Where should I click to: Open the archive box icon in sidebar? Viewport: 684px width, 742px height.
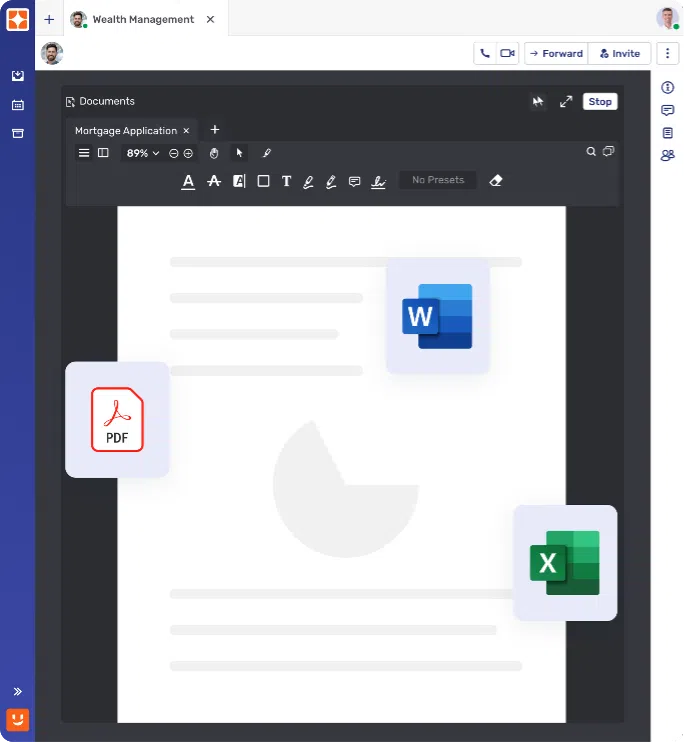[18, 133]
